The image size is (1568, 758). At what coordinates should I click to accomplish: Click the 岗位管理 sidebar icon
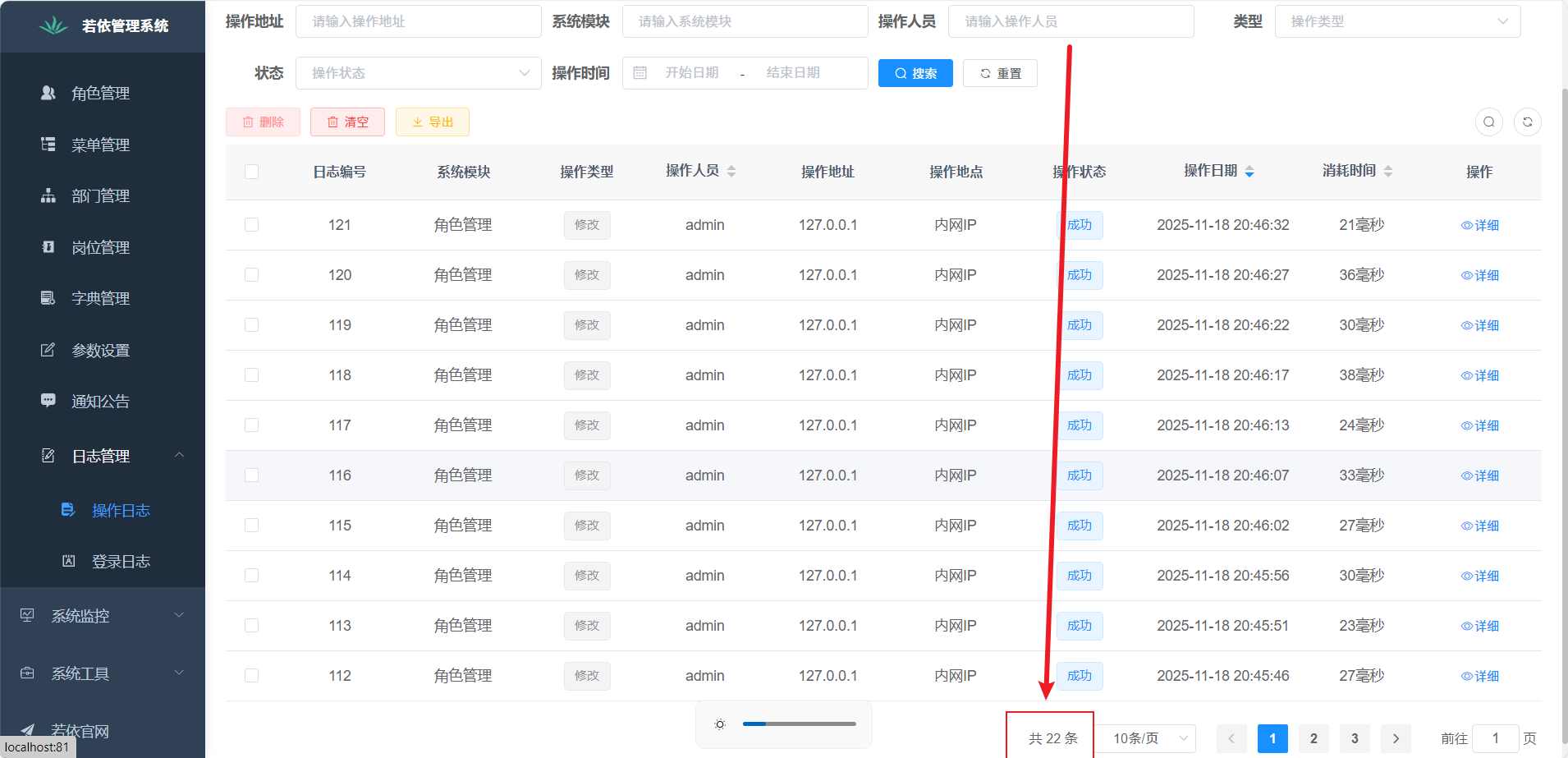pos(48,247)
